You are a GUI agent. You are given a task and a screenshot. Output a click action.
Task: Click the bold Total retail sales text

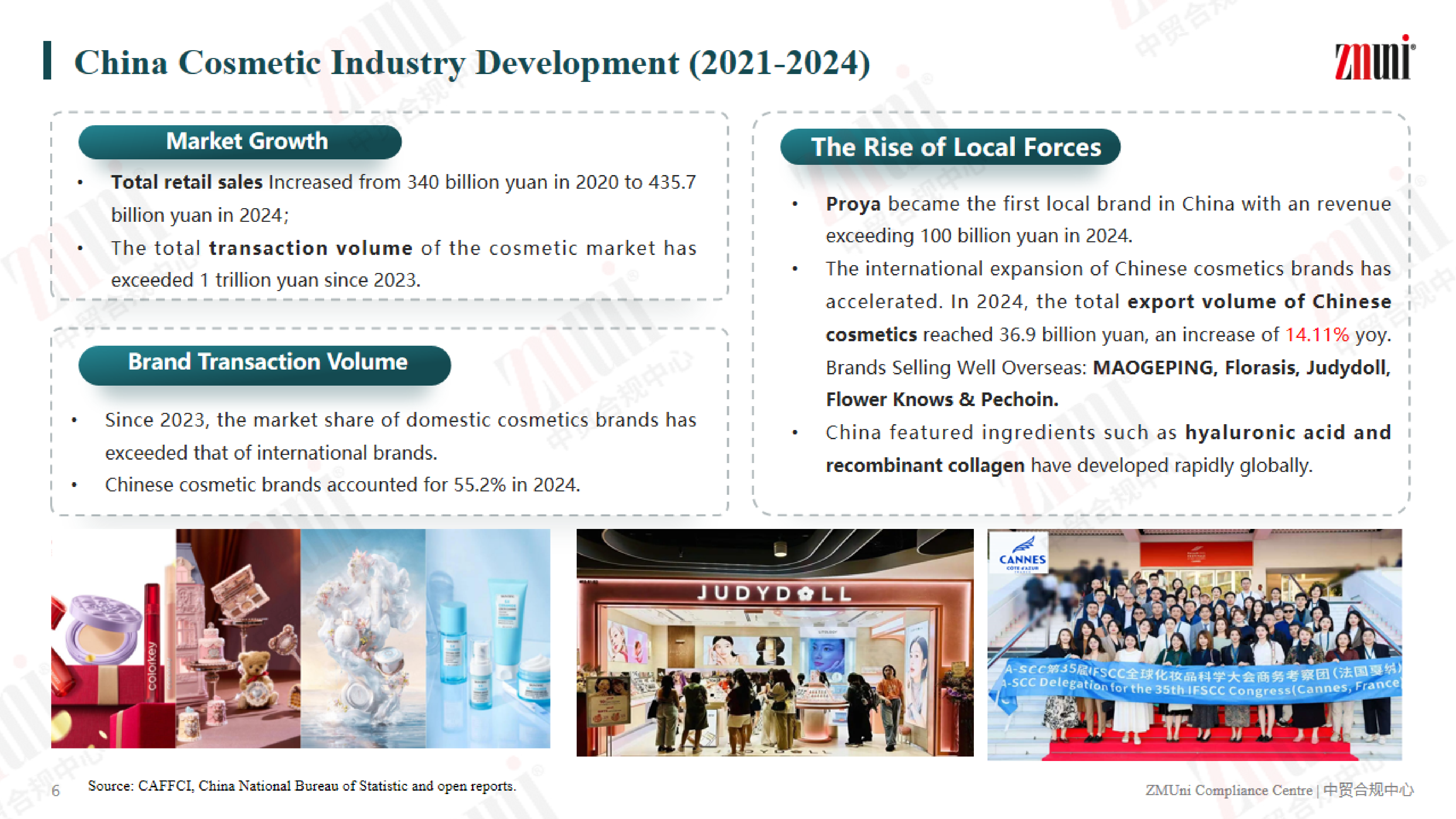187,182
